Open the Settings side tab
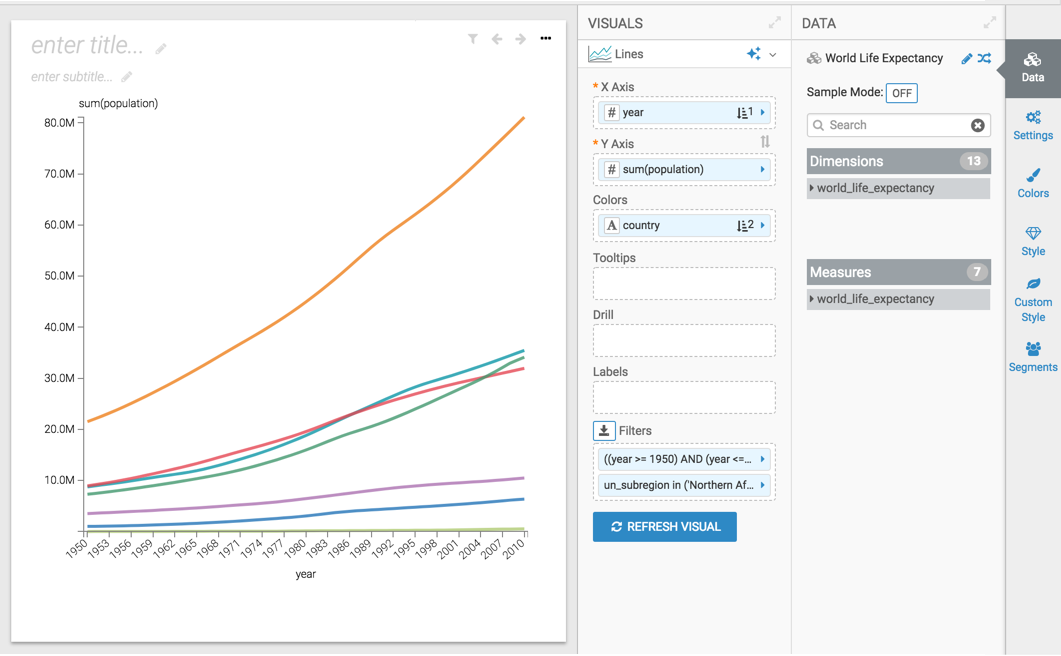 tap(1032, 126)
